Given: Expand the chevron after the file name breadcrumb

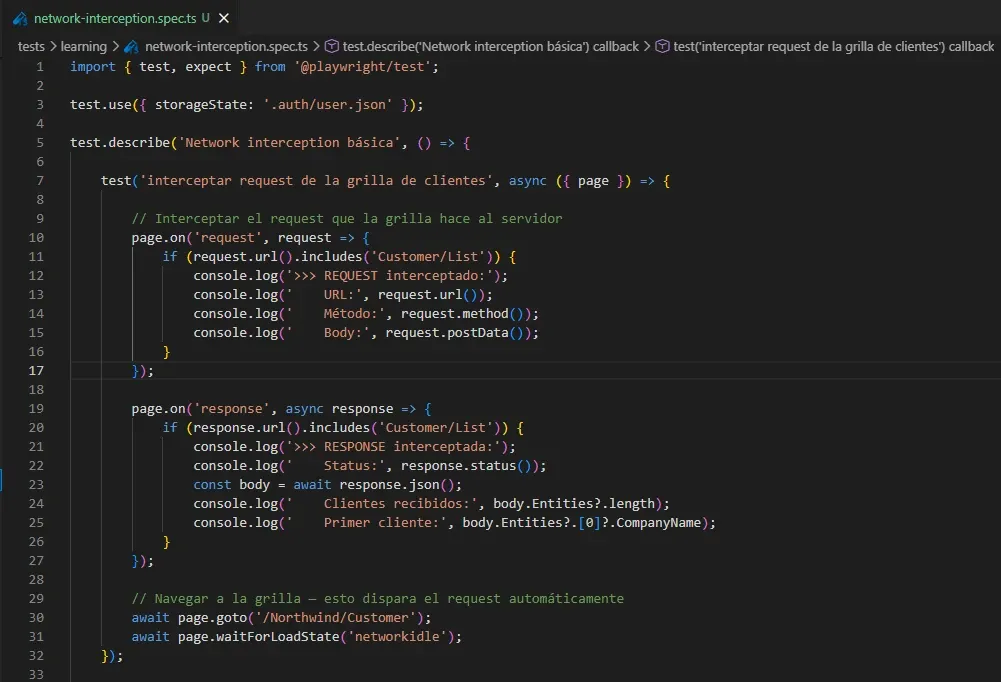Looking at the screenshot, I should 316,47.
